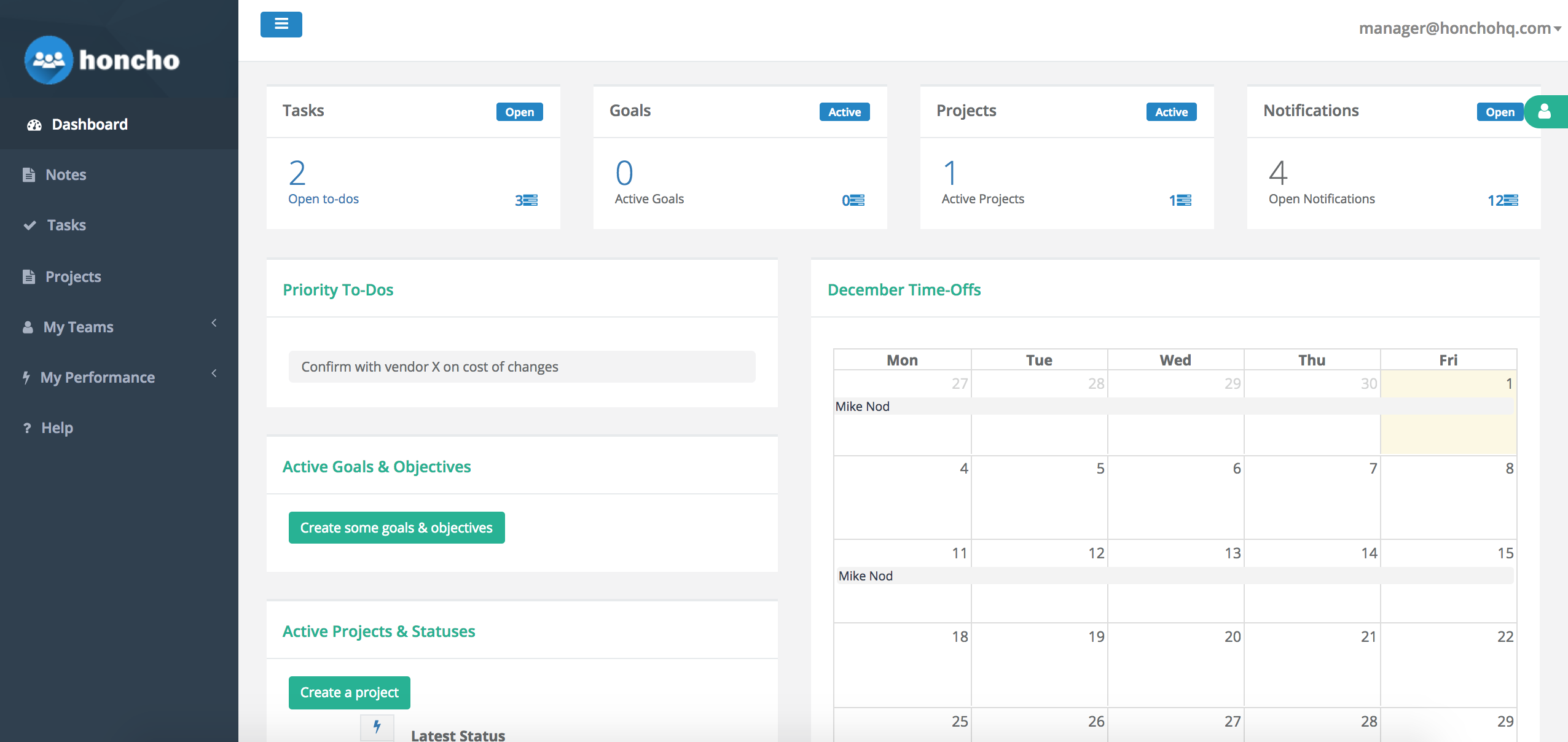
Task: Toggle the Open badge on Tasks card
Action: [x=519, y=112]
